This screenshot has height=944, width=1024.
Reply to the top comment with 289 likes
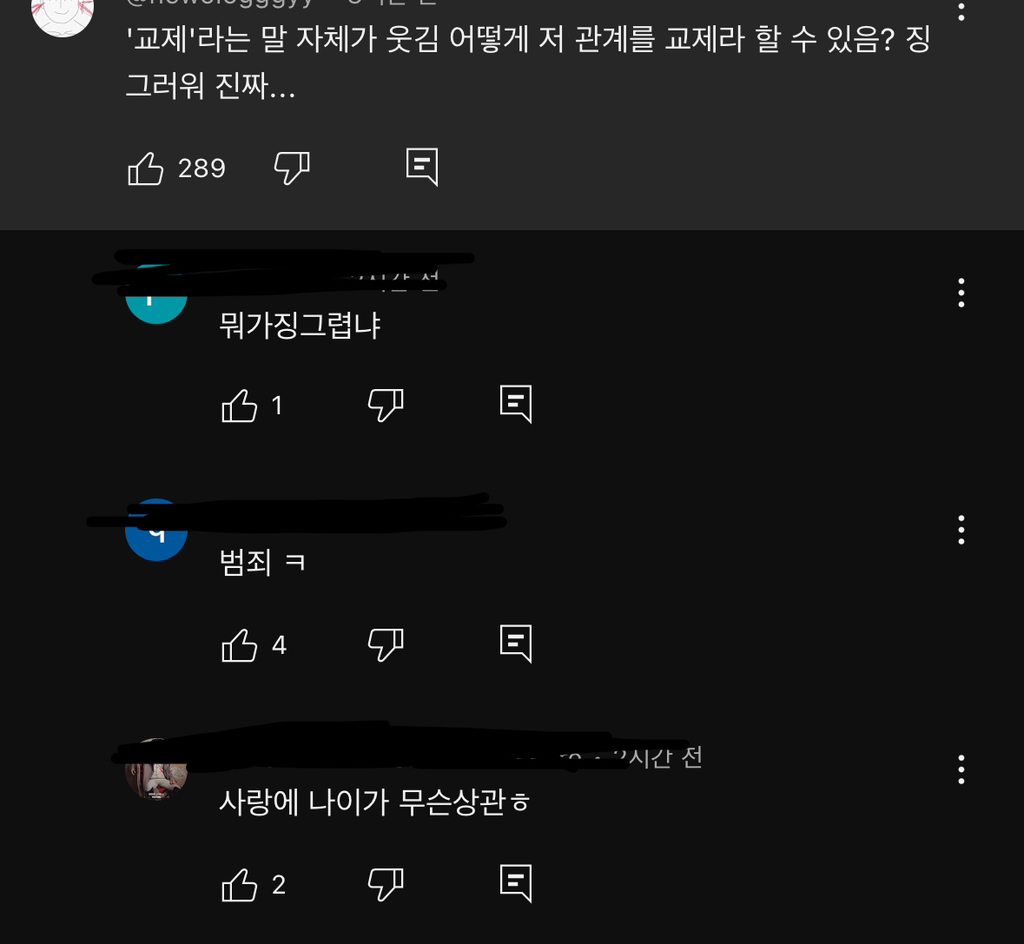click(422, 167)
